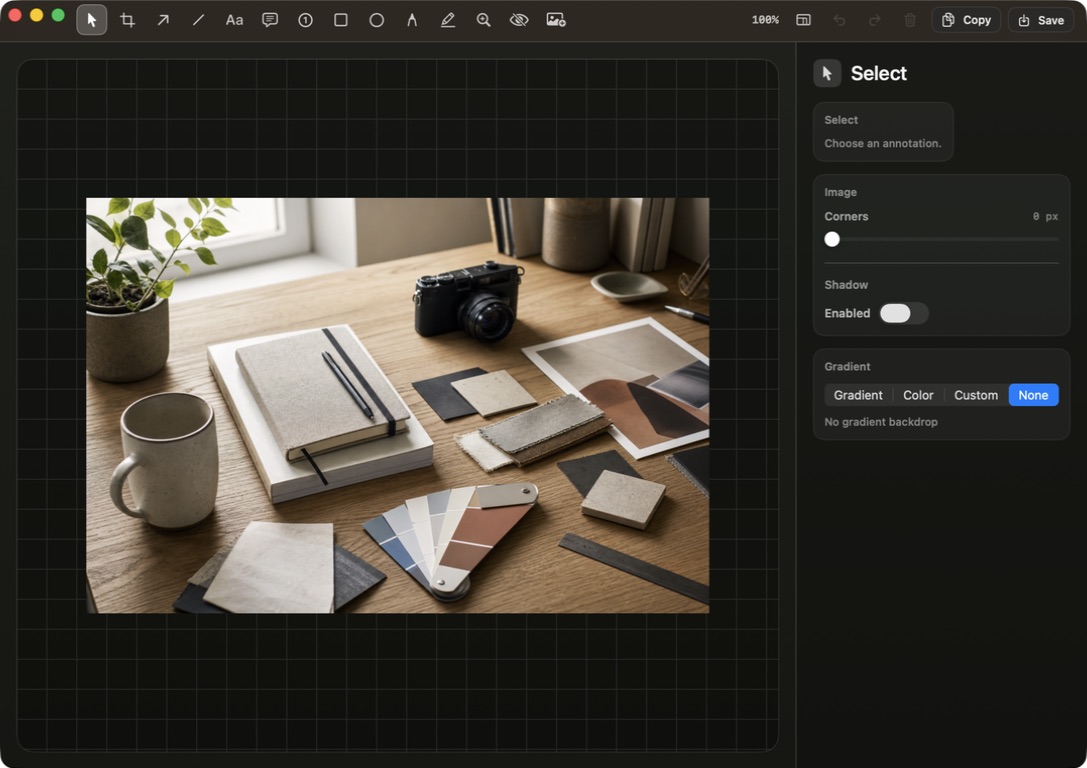Click the Add Image icon
Viewport: 1087px width, 768px height.
(x=556, y=20)
